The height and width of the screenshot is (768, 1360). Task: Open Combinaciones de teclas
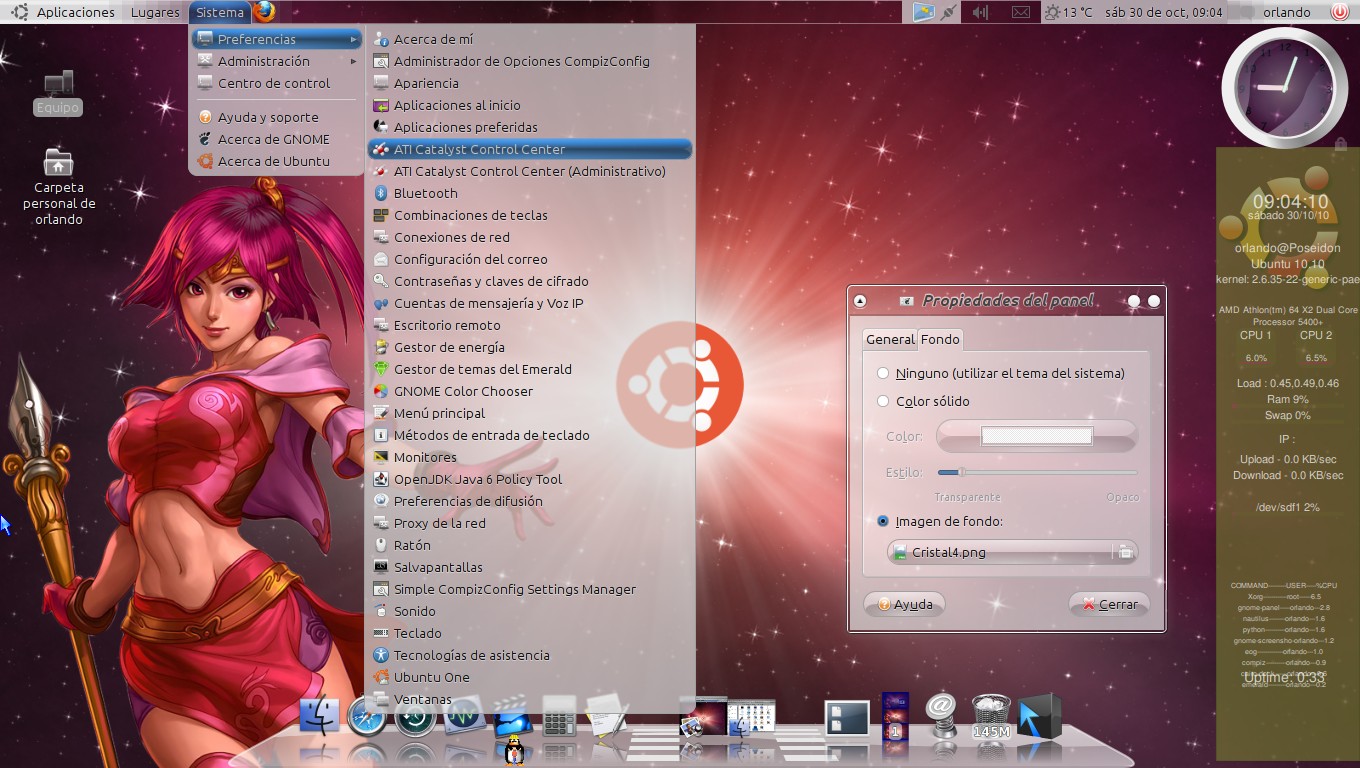click(530, 215)
